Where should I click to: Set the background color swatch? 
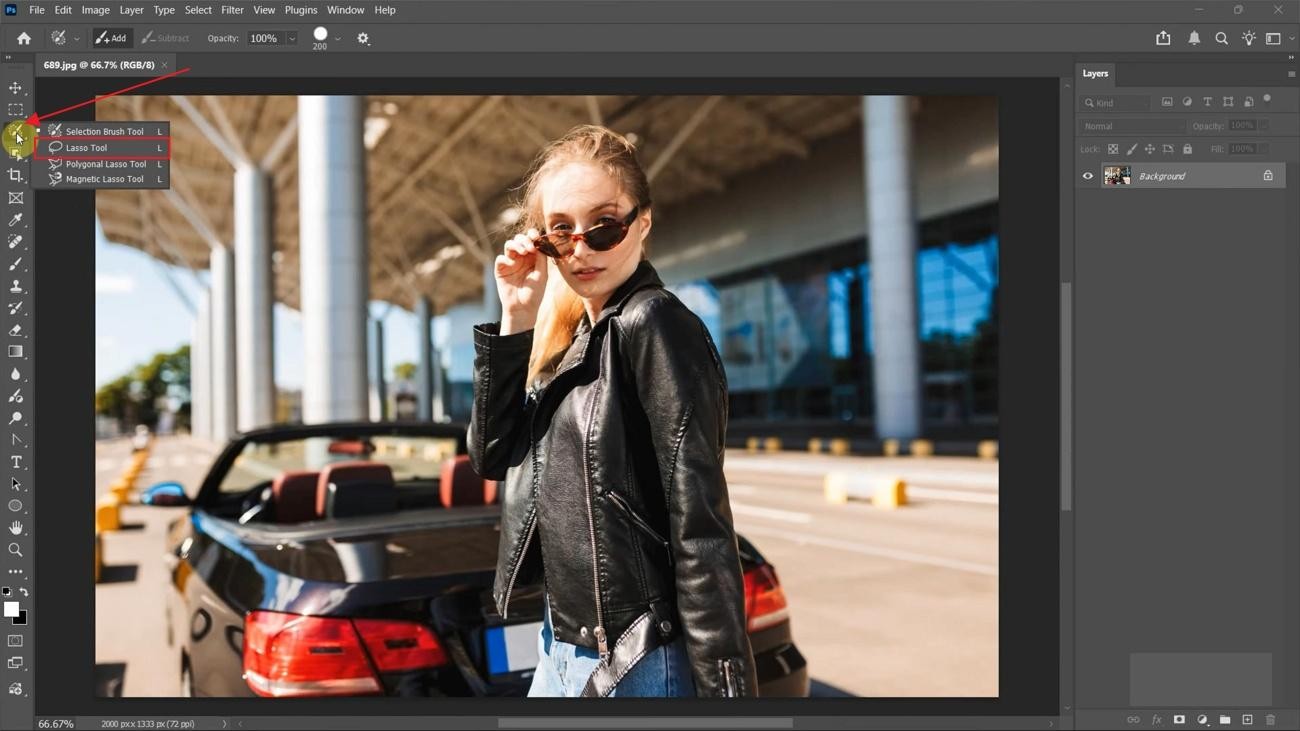(22, 620)
